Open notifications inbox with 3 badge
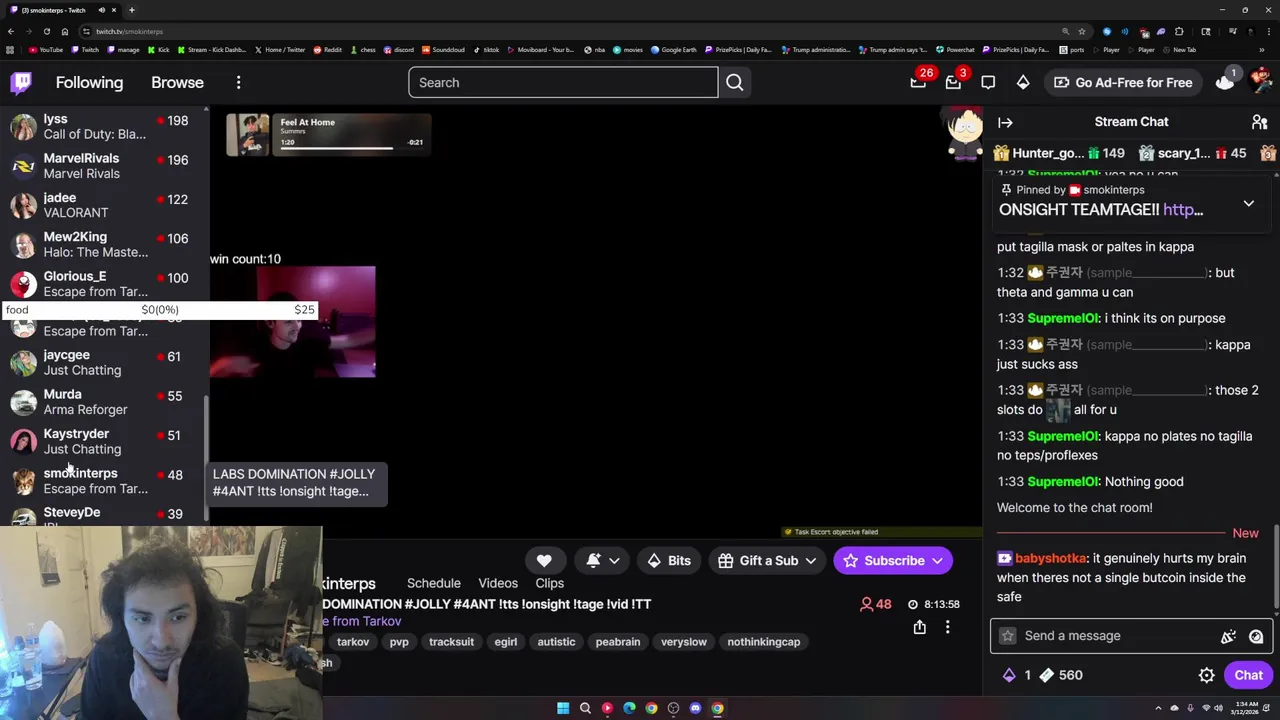 tap(953, 82)
